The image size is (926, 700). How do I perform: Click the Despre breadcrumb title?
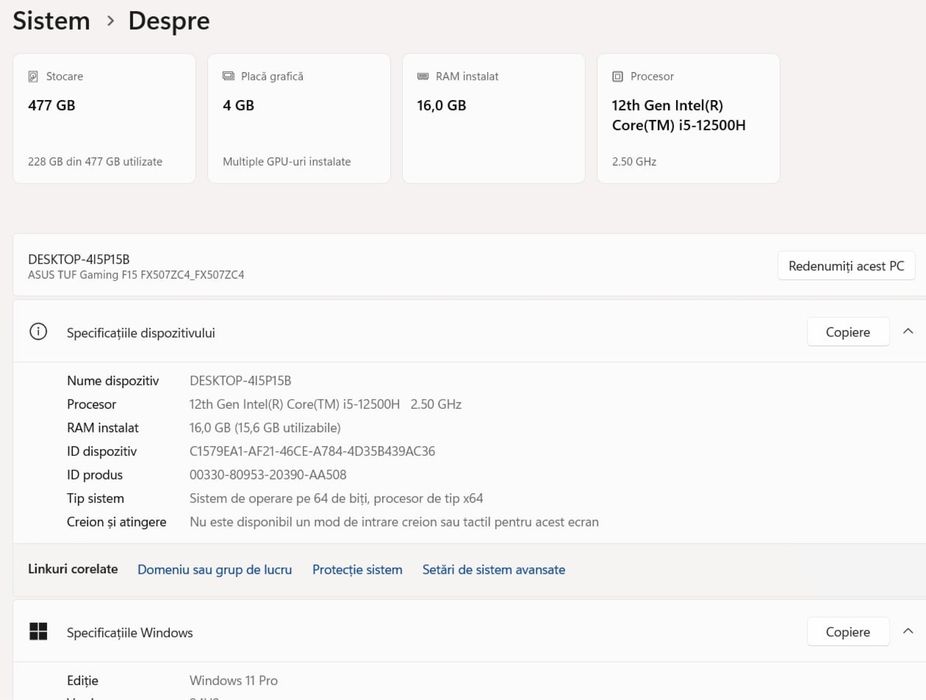(169, 21)
